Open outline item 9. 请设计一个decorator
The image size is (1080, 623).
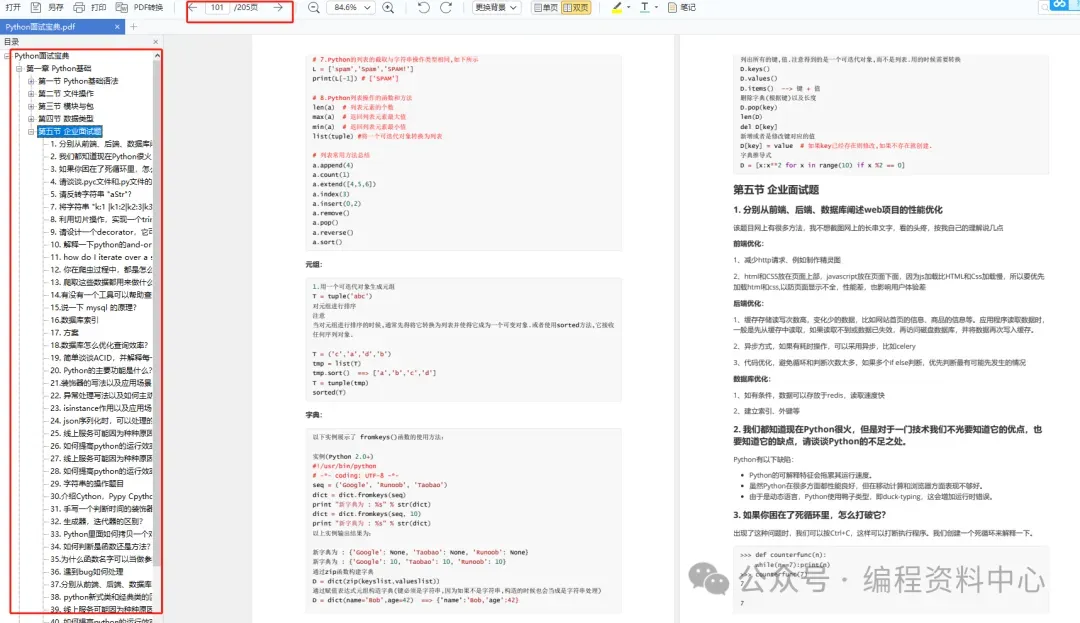(x=101, y=232)
